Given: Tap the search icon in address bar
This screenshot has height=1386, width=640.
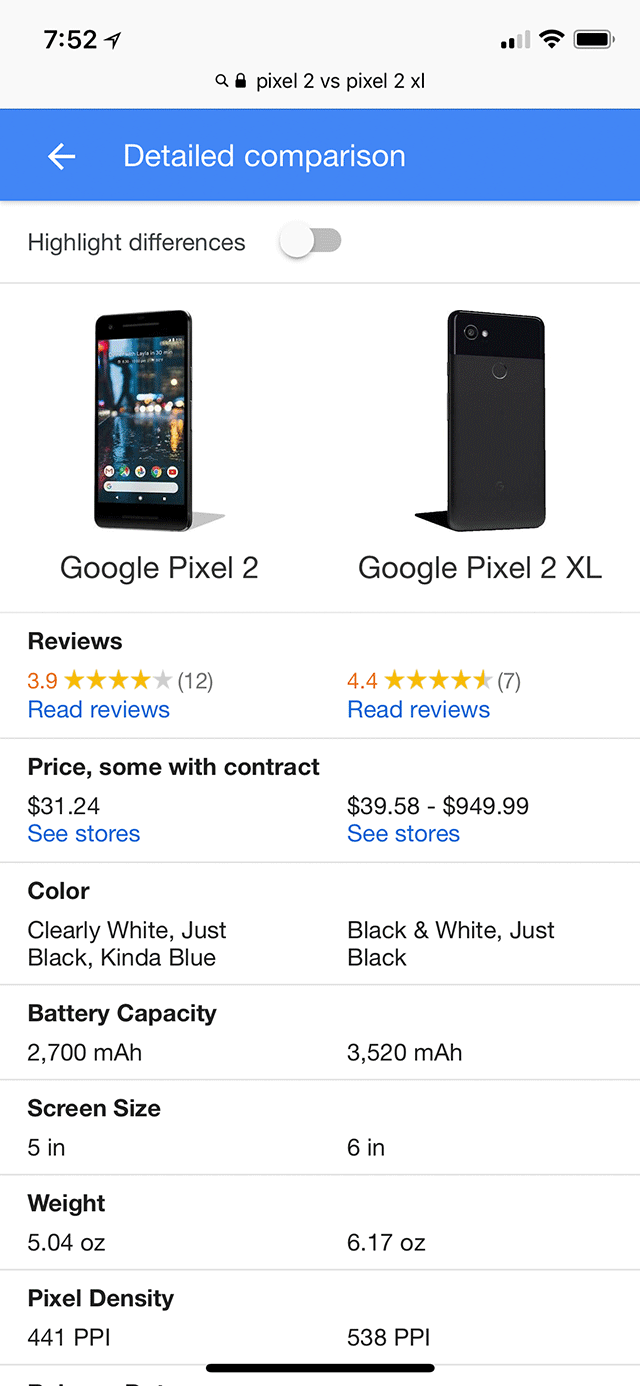Looking at the screenshot, I should coord(222,81).
